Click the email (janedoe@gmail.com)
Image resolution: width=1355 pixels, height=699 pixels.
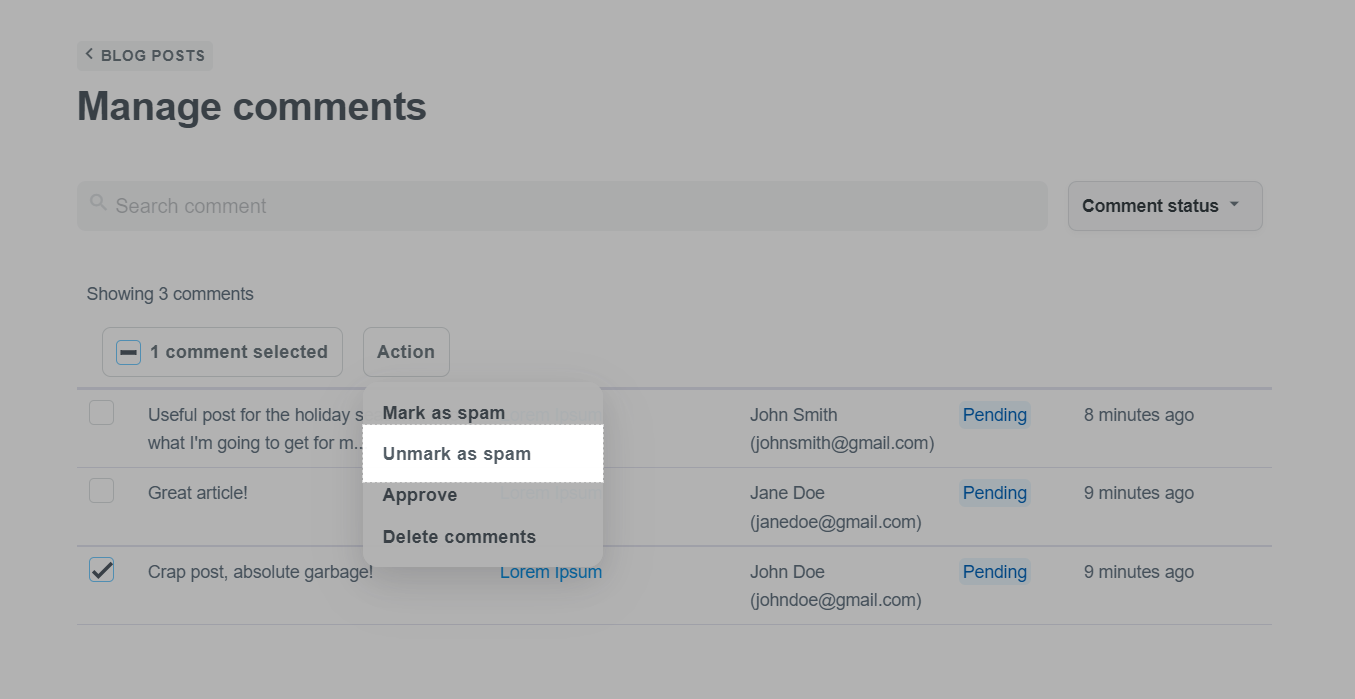836,521
